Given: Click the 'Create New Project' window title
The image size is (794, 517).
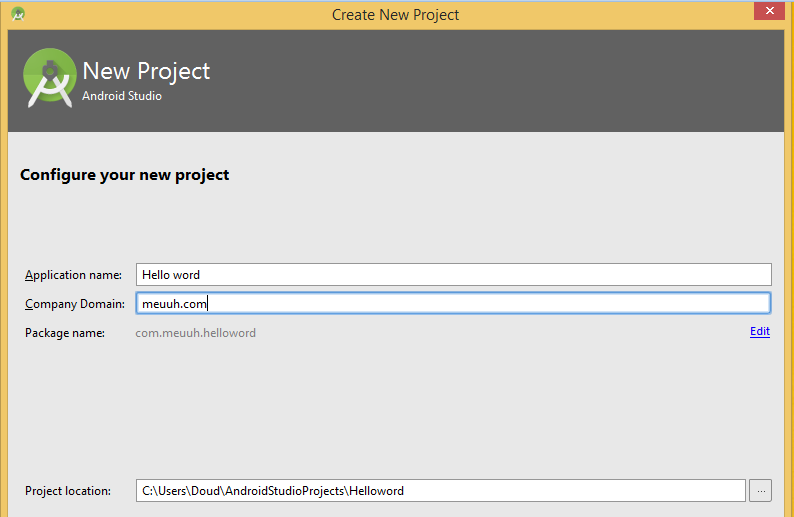Looking at the screenshot, I should coord(395,15).
